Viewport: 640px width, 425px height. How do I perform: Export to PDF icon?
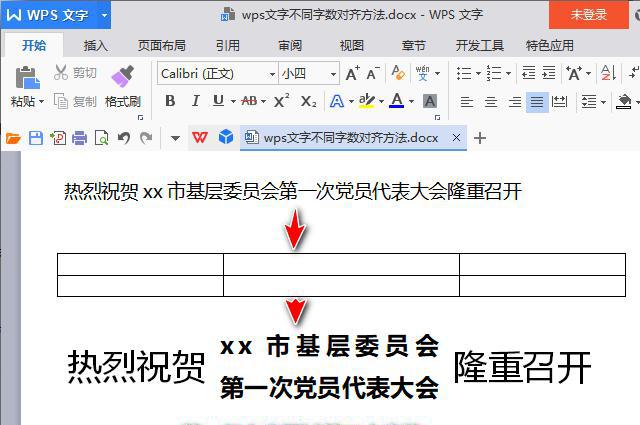pos(58,138)
